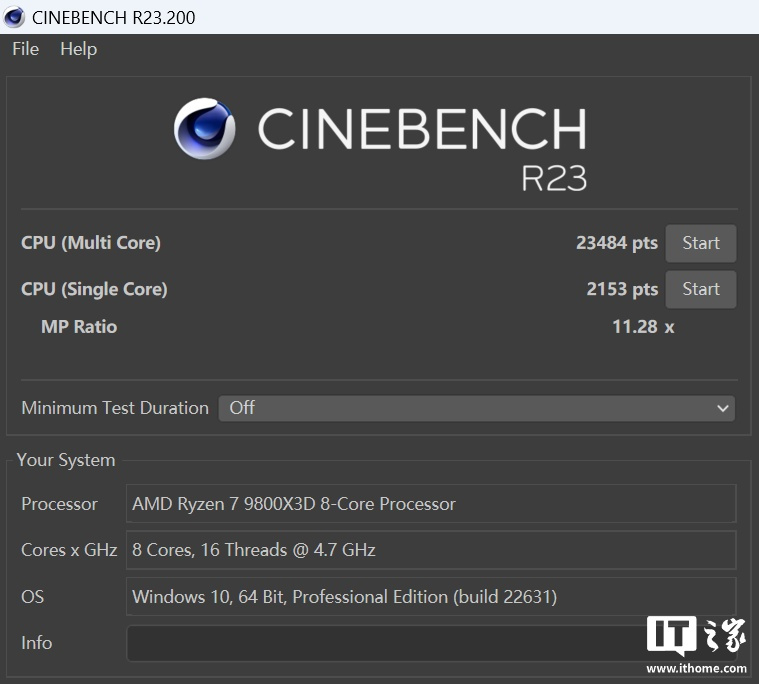
Task: Click the Processor name field
Action: point(430,504)
